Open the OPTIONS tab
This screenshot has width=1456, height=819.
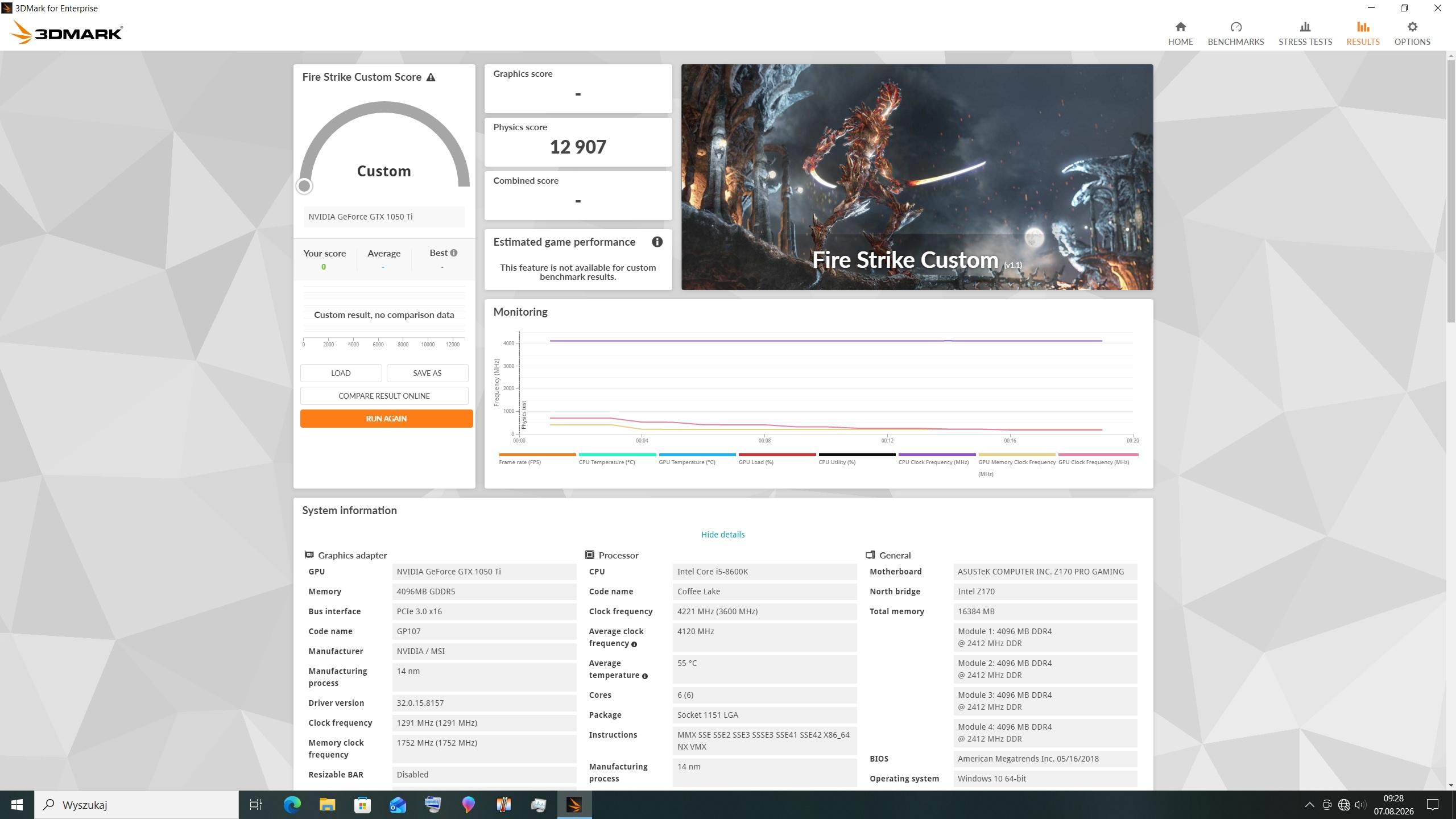coord(1412,34)
